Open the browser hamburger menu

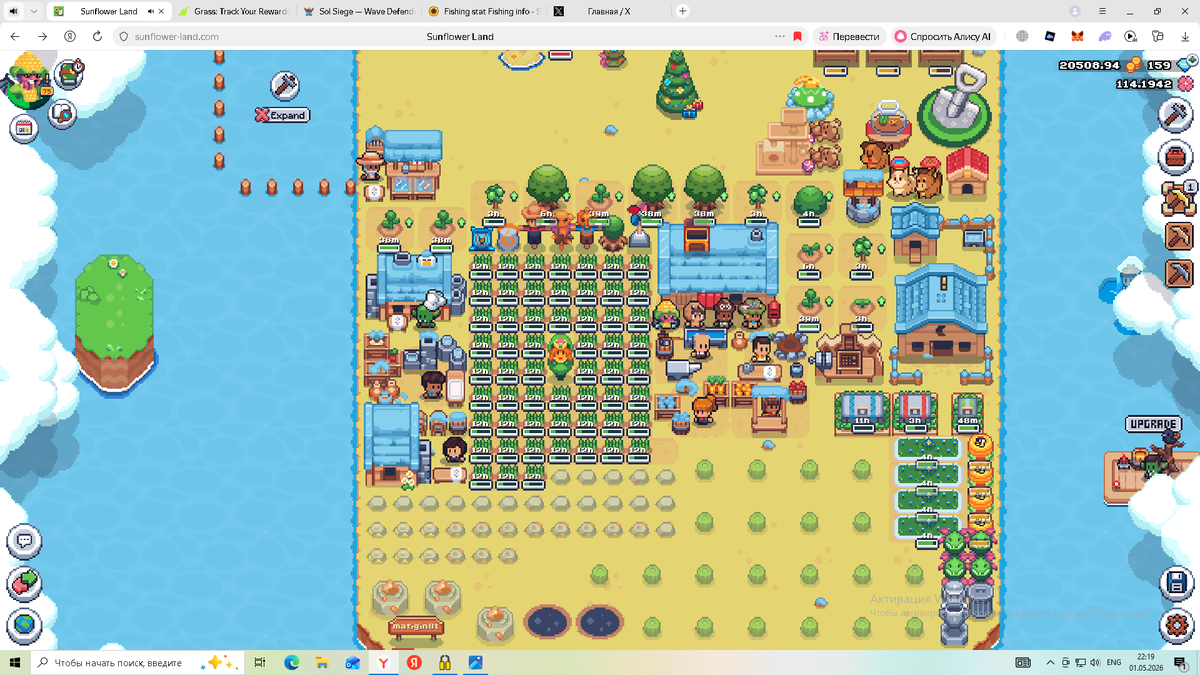click(x=1102, y=11)
